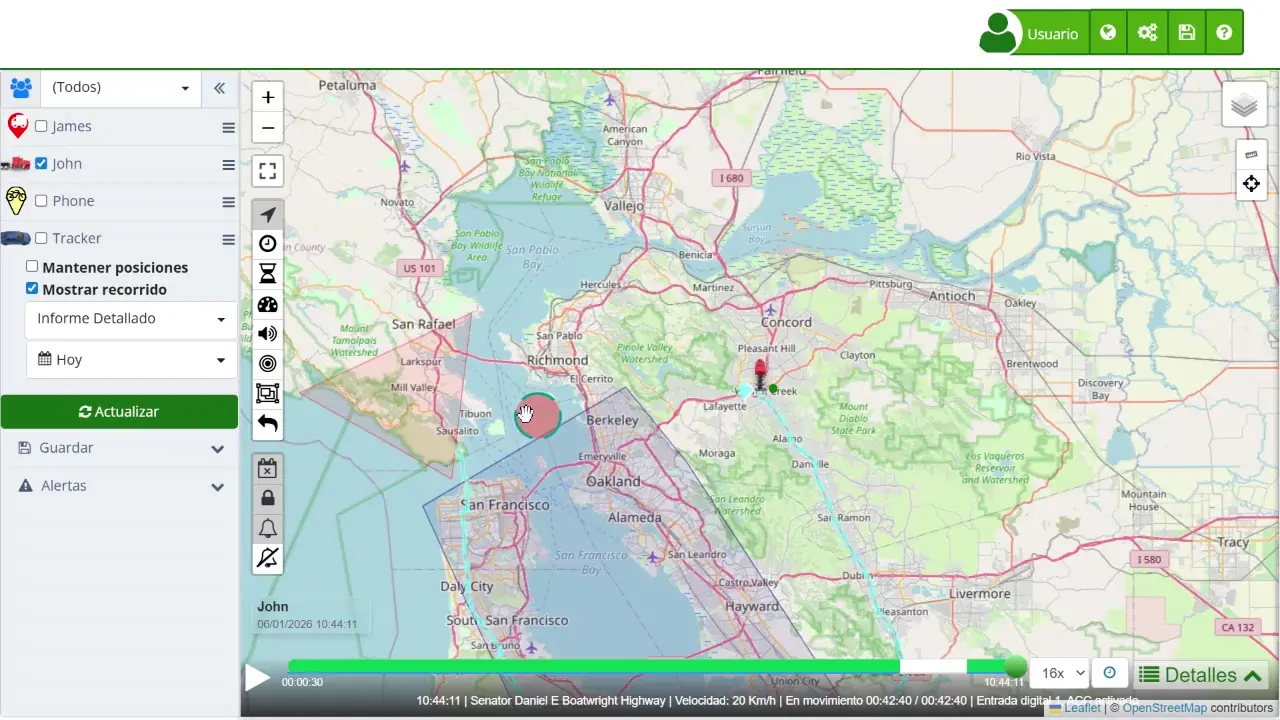Click the speedometer icon in map toolbar
Screen dimensions: 1280x720
(x=267, y=304)
